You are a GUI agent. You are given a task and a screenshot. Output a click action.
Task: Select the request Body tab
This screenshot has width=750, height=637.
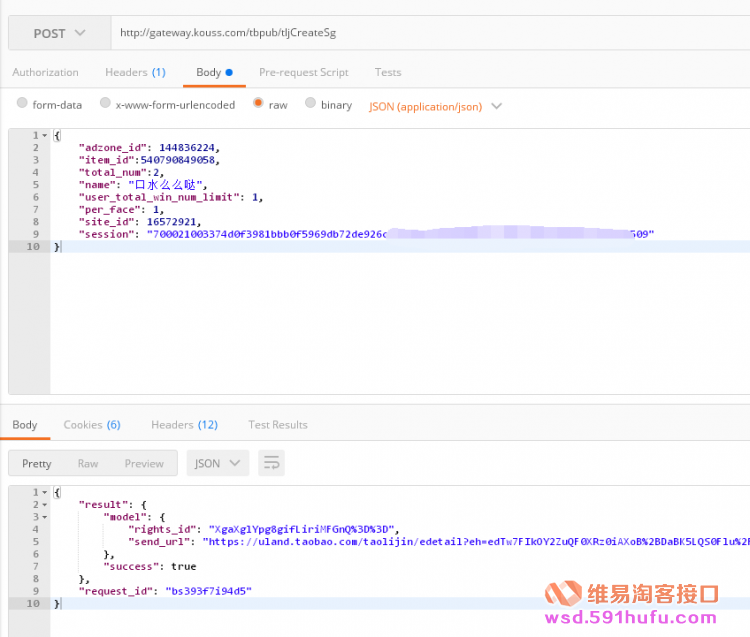214,72
